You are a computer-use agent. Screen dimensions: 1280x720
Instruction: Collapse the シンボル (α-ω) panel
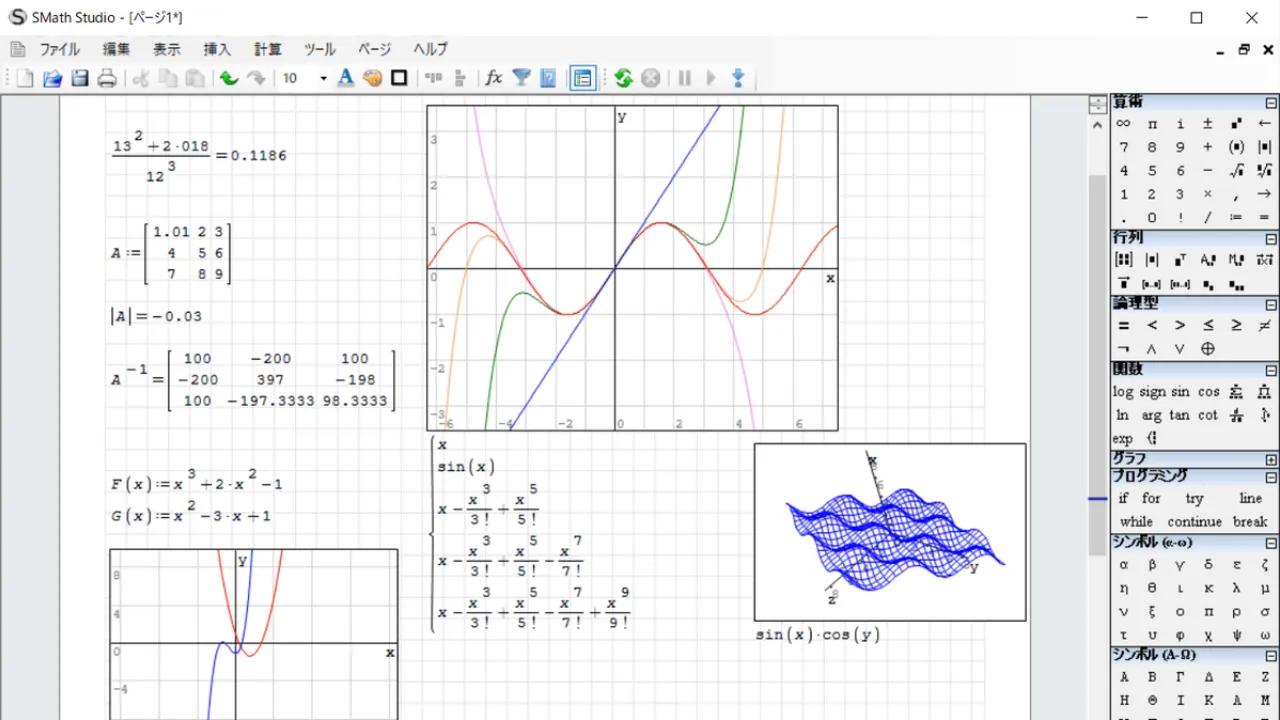click(x=1271, y=543)
